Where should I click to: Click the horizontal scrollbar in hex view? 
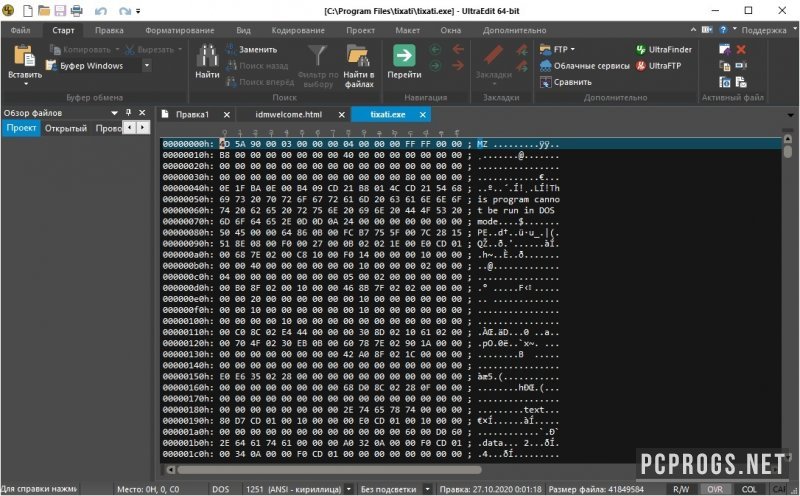pyautogui.click(x=329, y=469)
